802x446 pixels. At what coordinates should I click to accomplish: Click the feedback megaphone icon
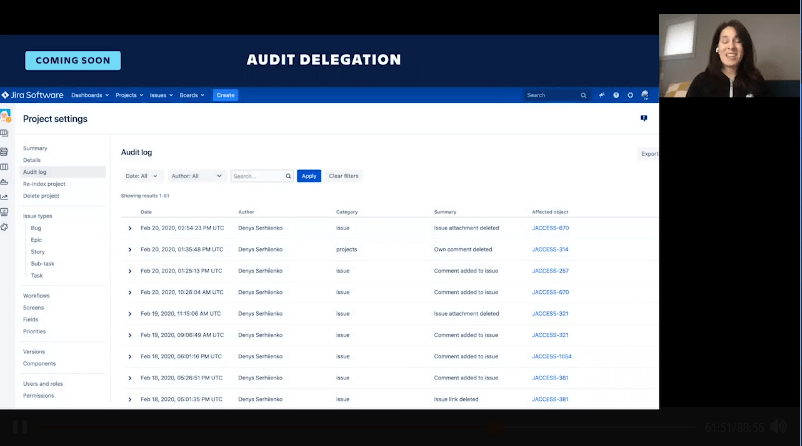point(602,95)
